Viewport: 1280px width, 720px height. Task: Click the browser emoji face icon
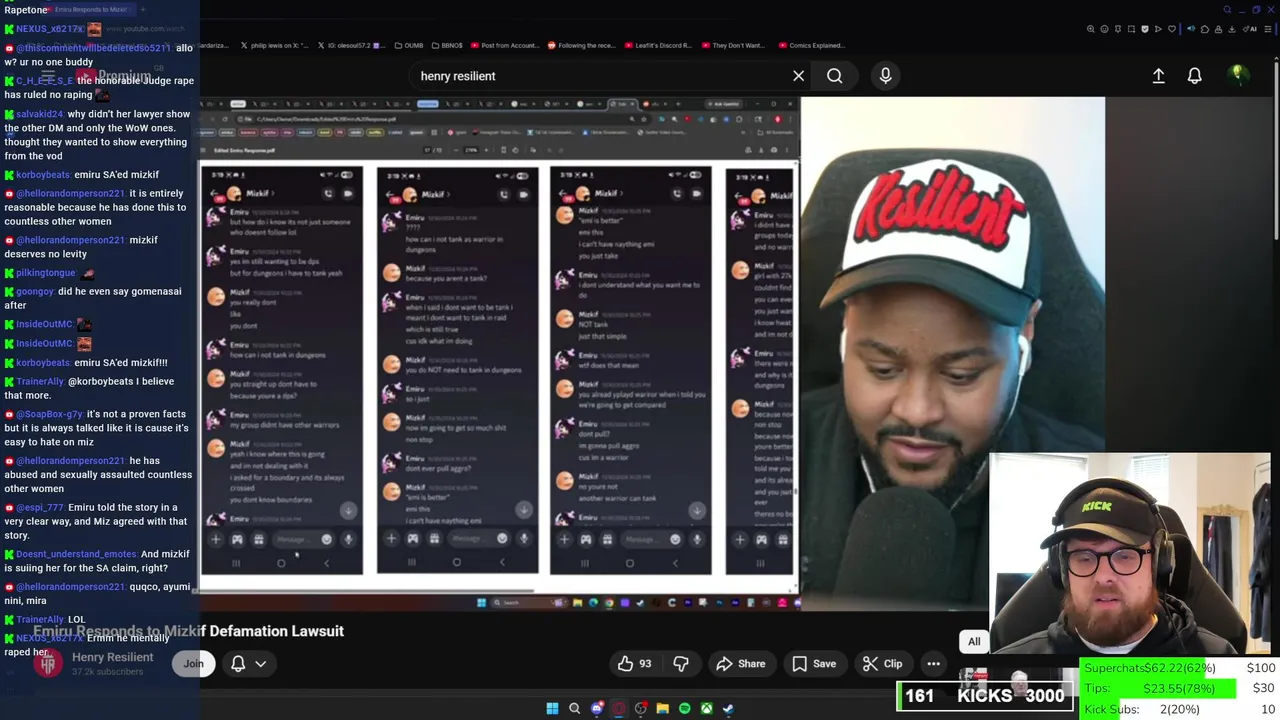click(x=1104, y=29)
